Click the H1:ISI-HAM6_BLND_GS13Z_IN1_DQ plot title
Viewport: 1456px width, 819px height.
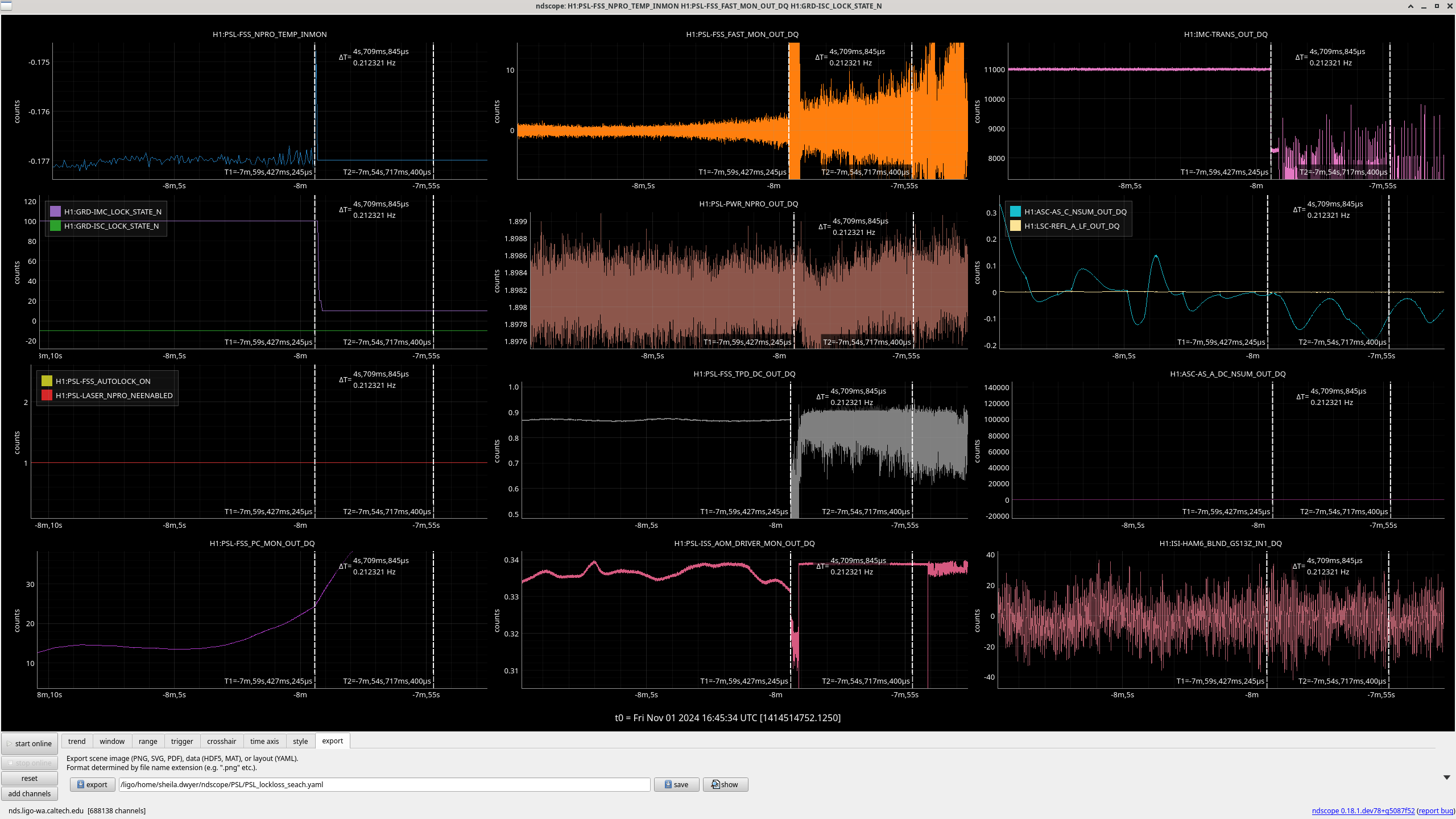(x=1221, y=543)
